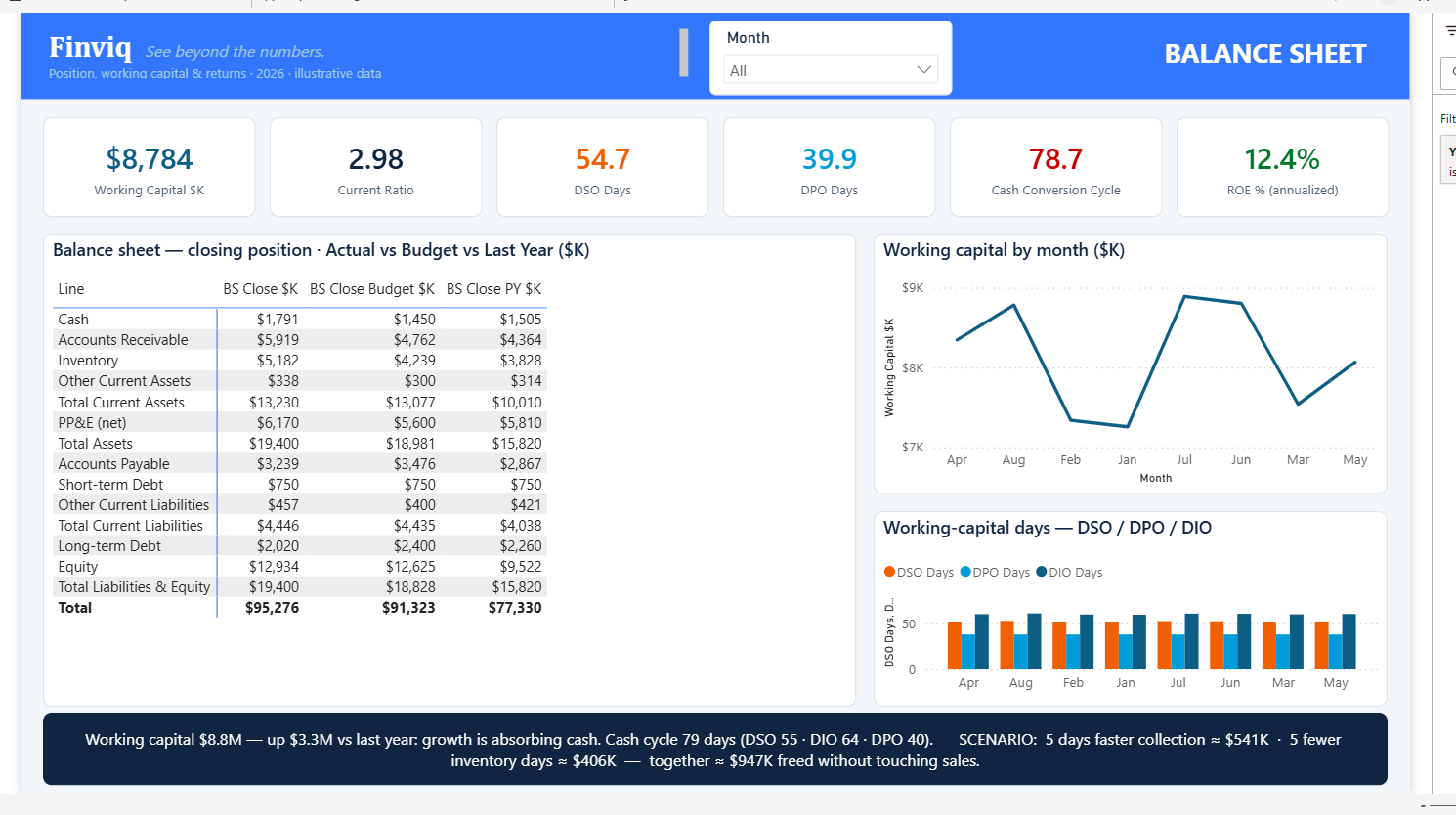Sort table by BS Close $K header
Screen dimensions: 1456x815
[x=260, y=289]
